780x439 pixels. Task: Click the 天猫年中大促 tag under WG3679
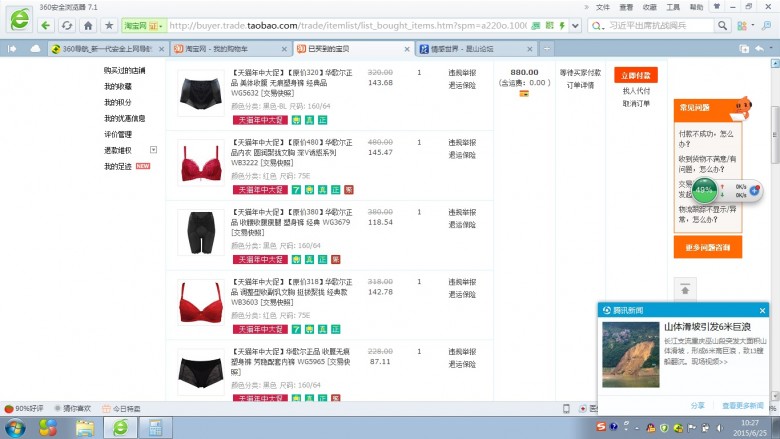click(260, 260)
